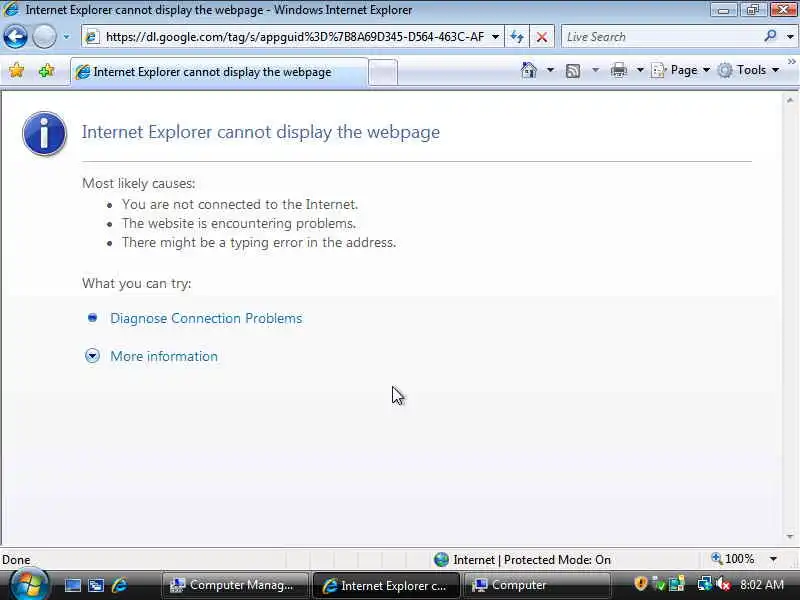
Task: Click the search magnifier icon
Action: click(770, 36)
